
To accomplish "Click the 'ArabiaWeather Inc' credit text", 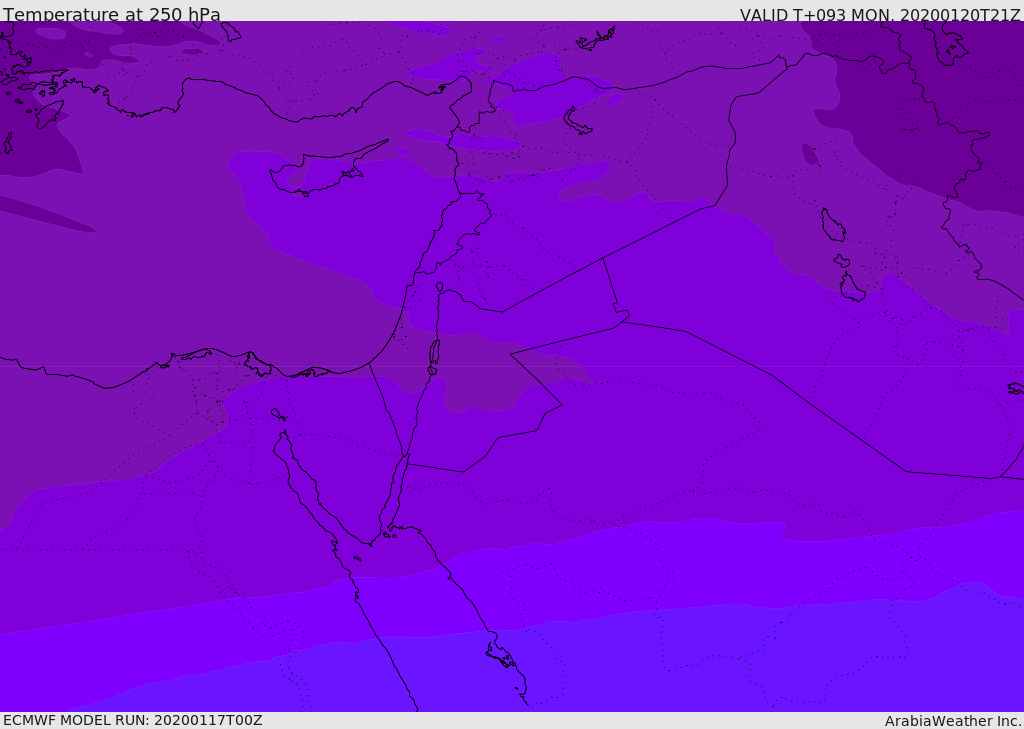I will pyautogui.click(x=953, y=721).
